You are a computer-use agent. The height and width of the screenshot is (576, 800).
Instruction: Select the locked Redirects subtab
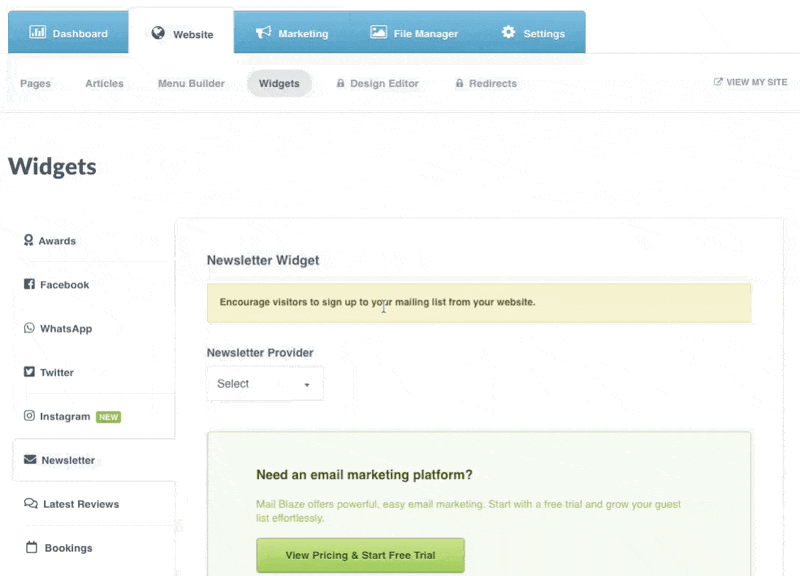(486, 83)
